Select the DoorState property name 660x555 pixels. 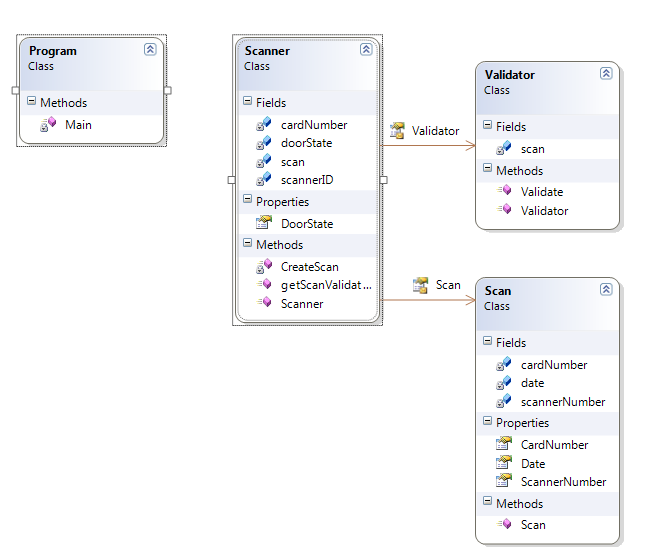(307, 223)
